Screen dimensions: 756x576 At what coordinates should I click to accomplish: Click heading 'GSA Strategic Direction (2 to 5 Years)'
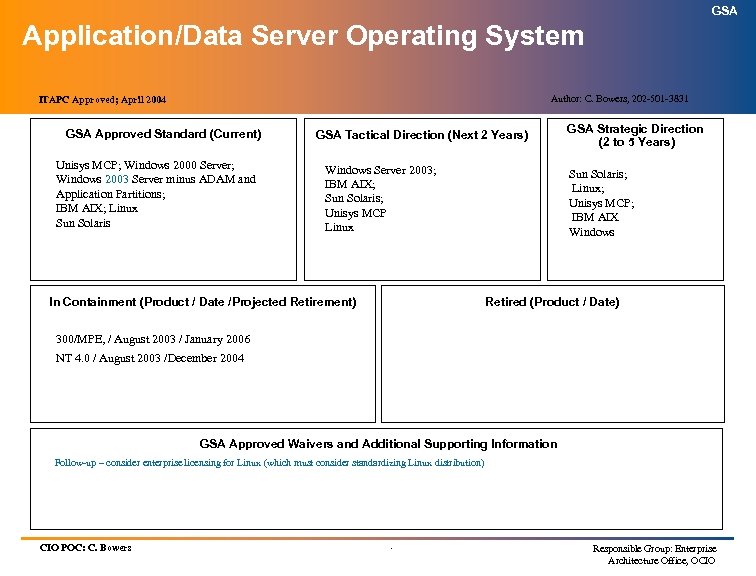tap(635, 135)
